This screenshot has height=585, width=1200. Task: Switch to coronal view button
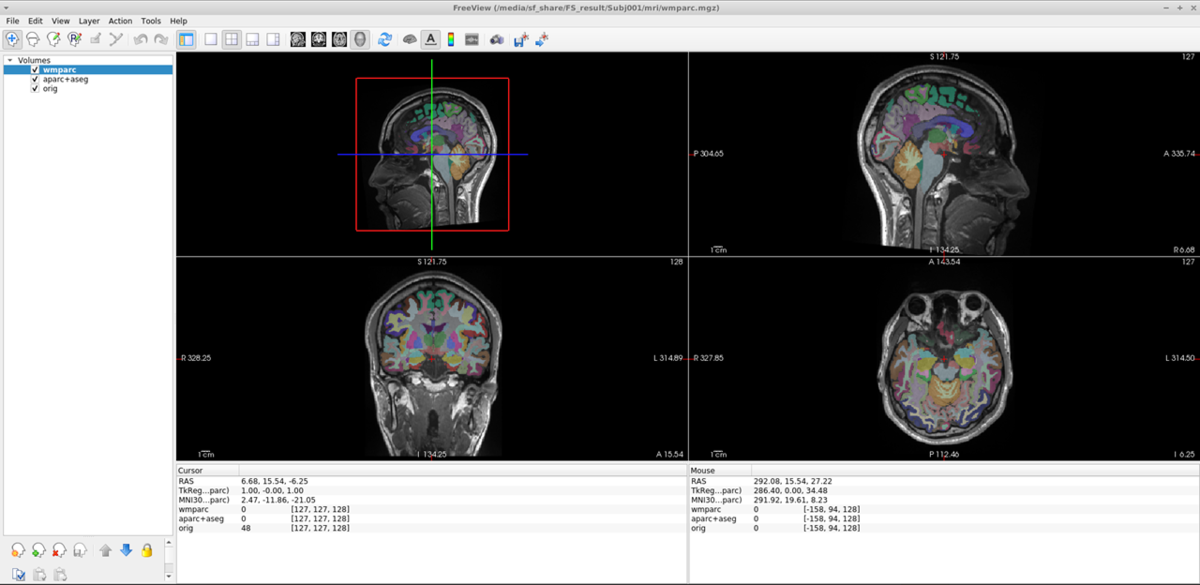coord(318,39)
